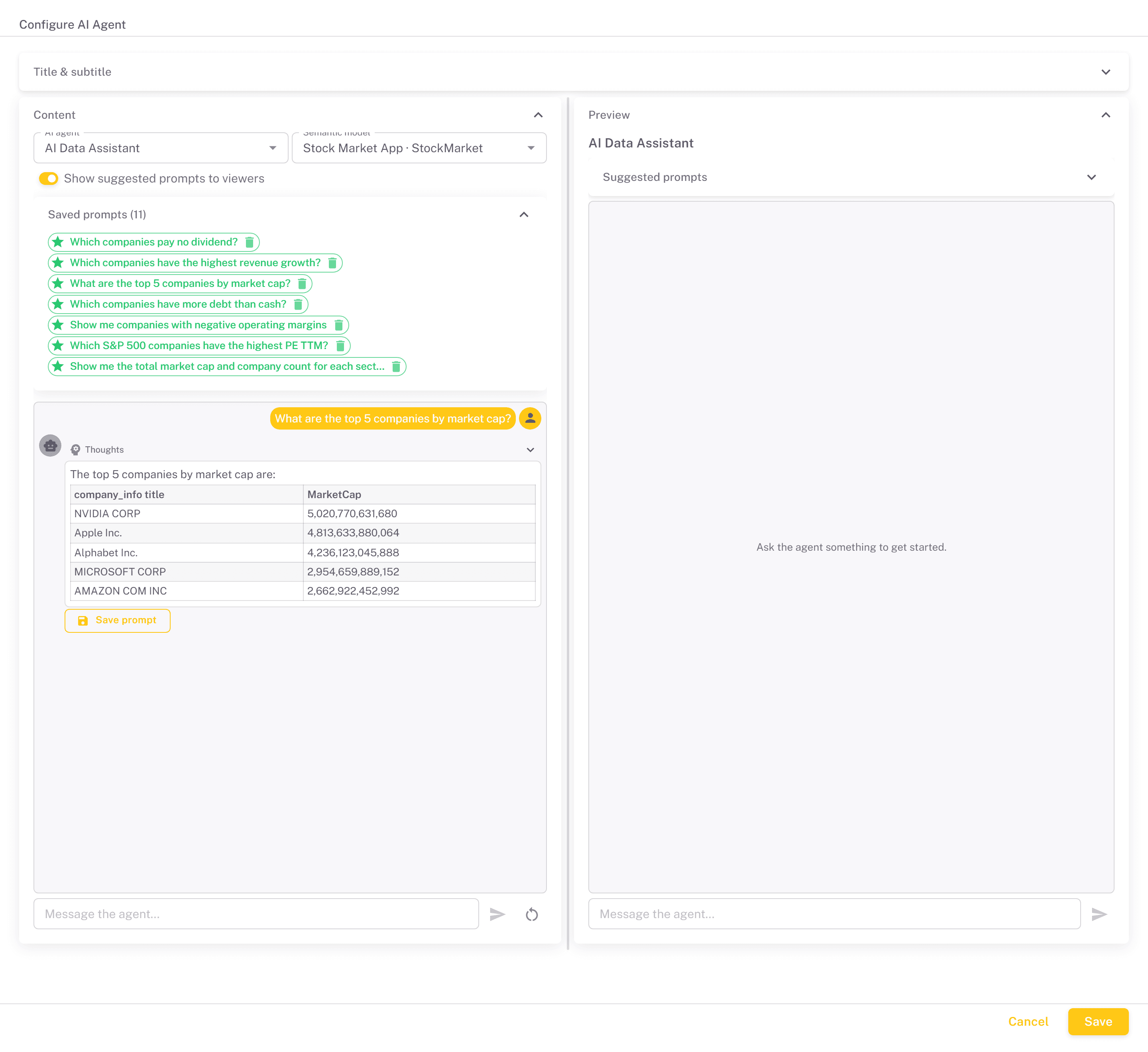Delete the 'negative operating margins' saved prompt
Screen dimensions: 1148x1052
pos(339,325)
